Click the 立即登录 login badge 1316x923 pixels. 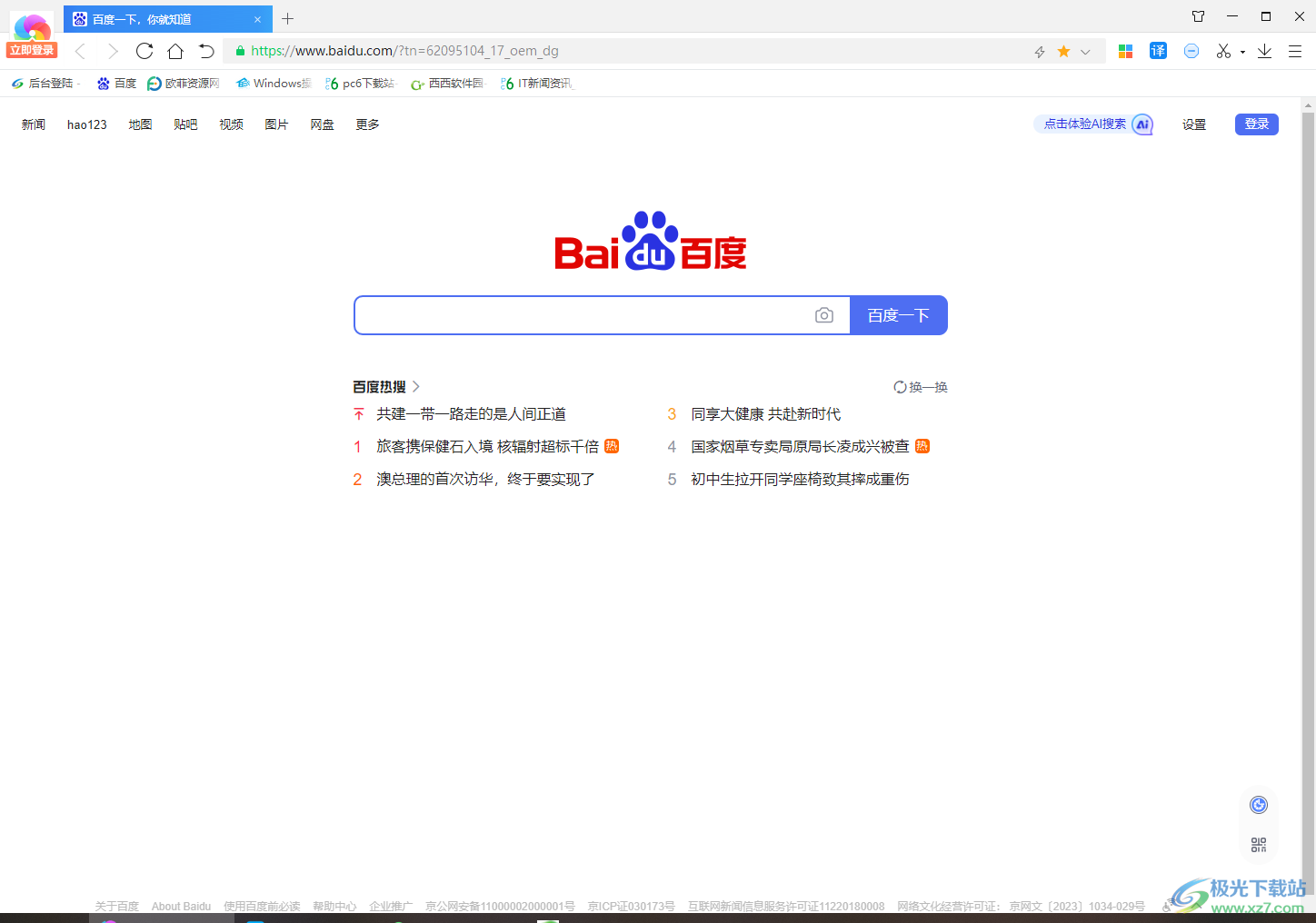click(32, 50)
